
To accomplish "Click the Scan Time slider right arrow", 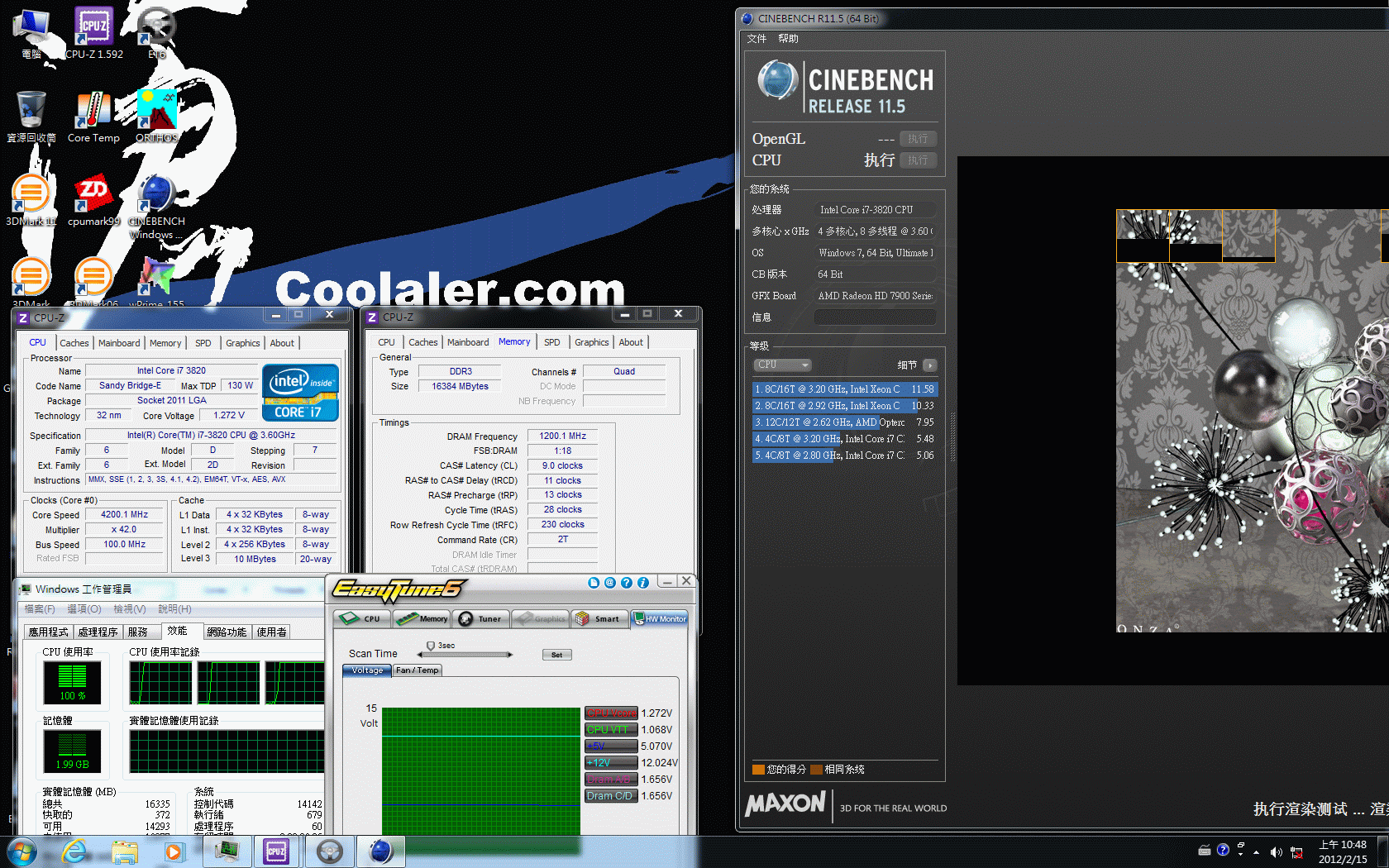I will point(510,655).
